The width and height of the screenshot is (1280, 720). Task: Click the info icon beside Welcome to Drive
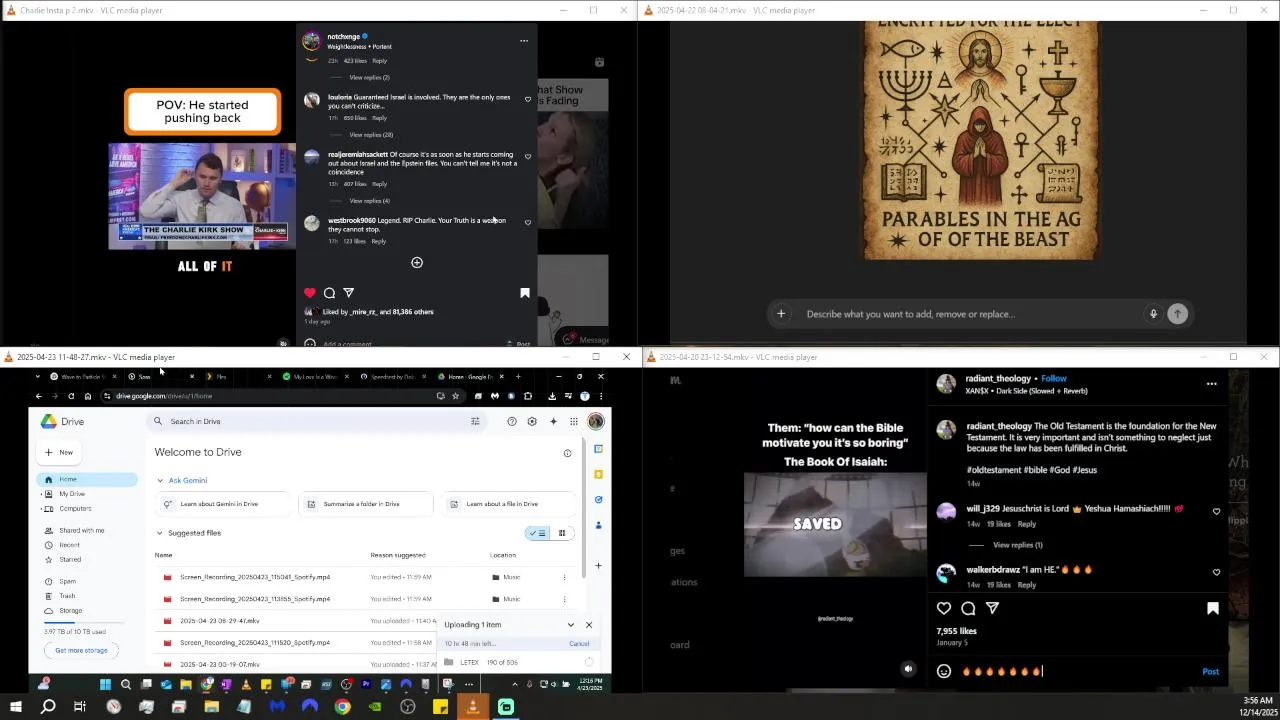point(567,453)
